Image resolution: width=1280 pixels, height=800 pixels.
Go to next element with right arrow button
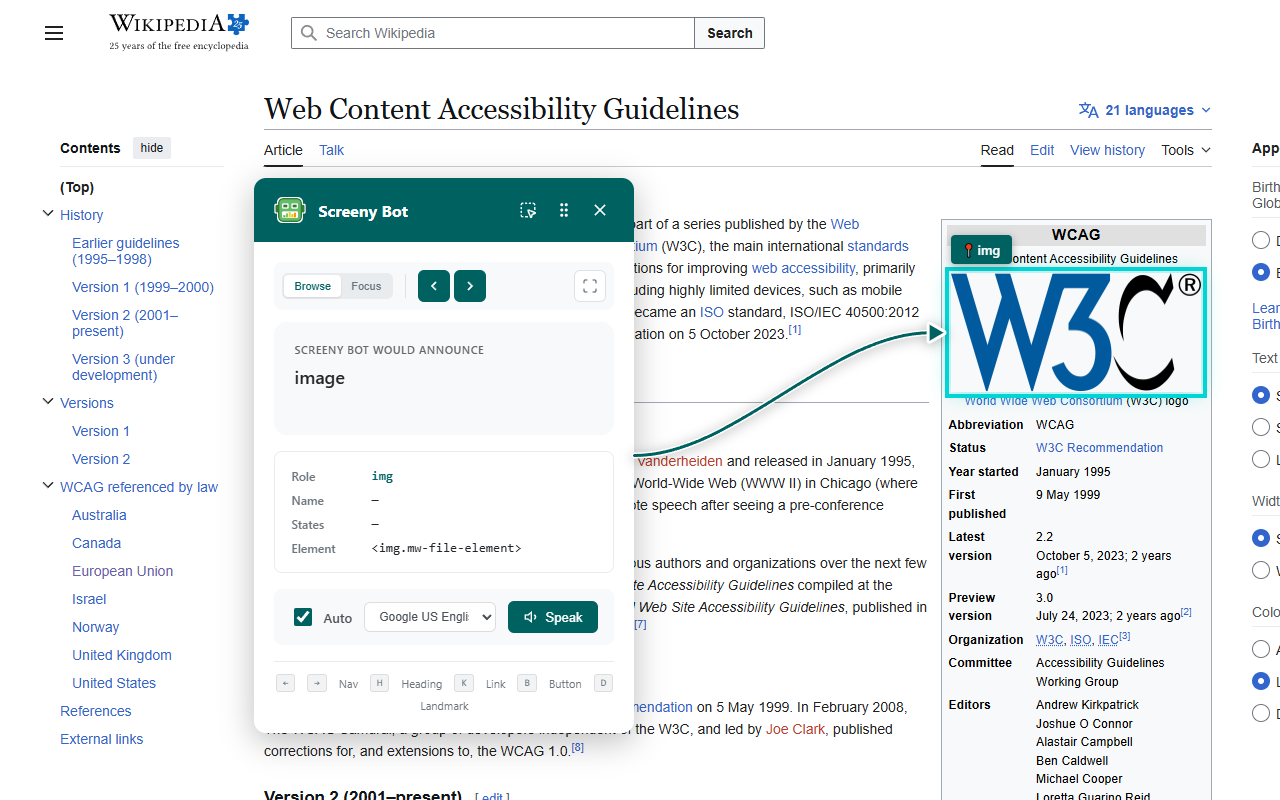click(470, 286)
